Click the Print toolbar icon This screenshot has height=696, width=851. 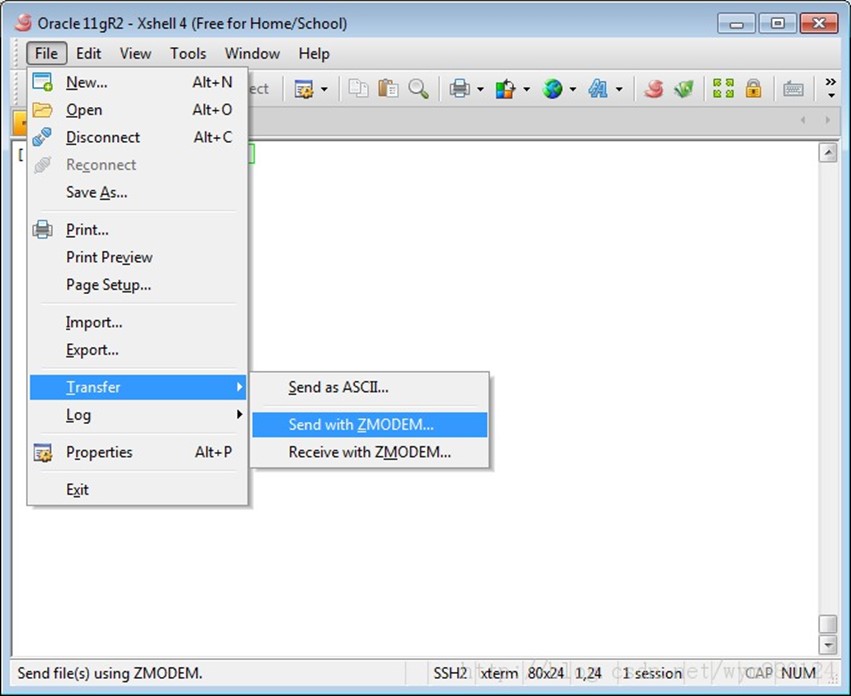point(460,88)
